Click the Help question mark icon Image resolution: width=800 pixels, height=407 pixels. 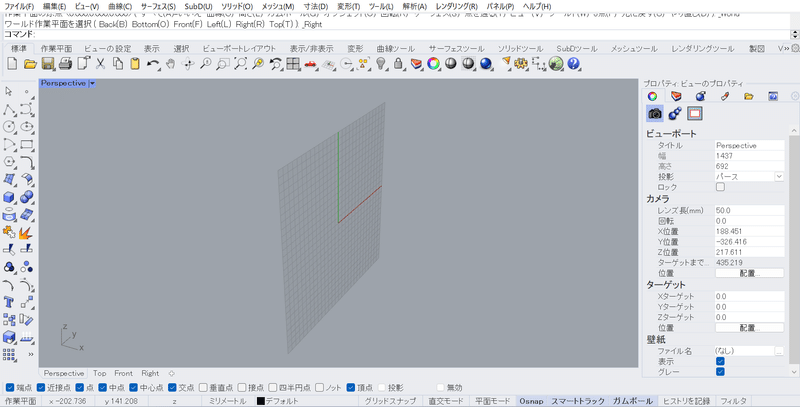573,64
